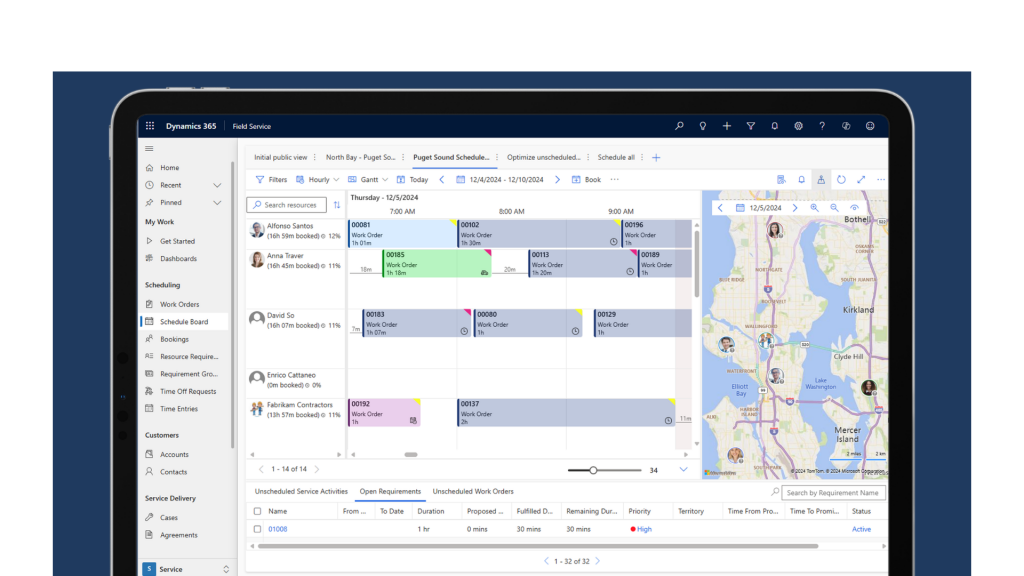Open the Hourly view dropdown
Viewport: 1024px width, 576px height.
click(318, 180)
